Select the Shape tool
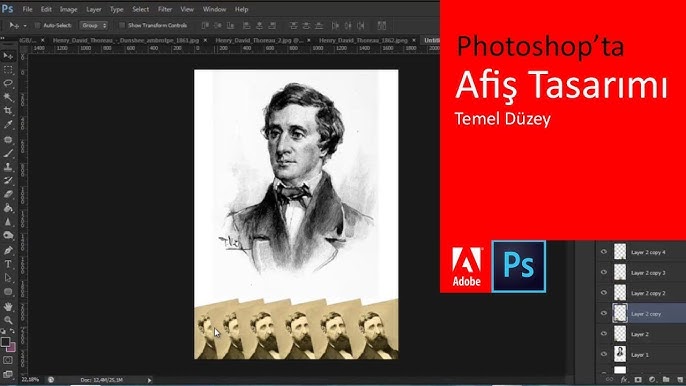This screenshot has height=386, width=686. click(x=8, y=291)
